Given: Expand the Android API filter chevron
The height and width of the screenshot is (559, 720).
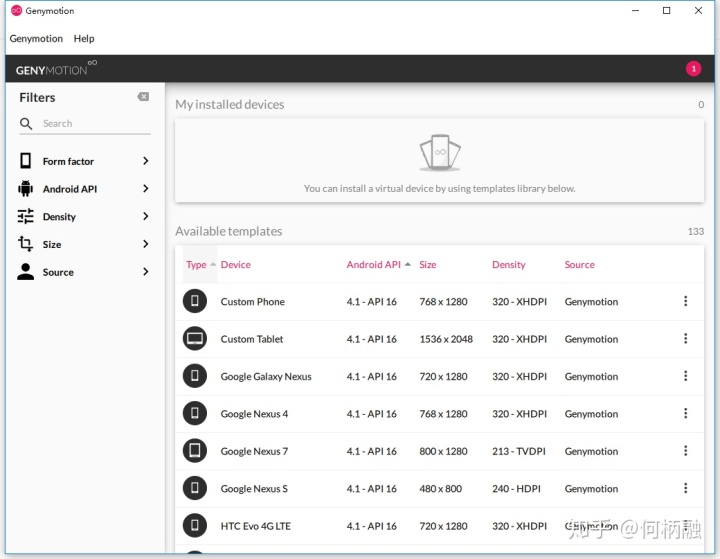Looking at the screenshot, I should click(146, 188).
